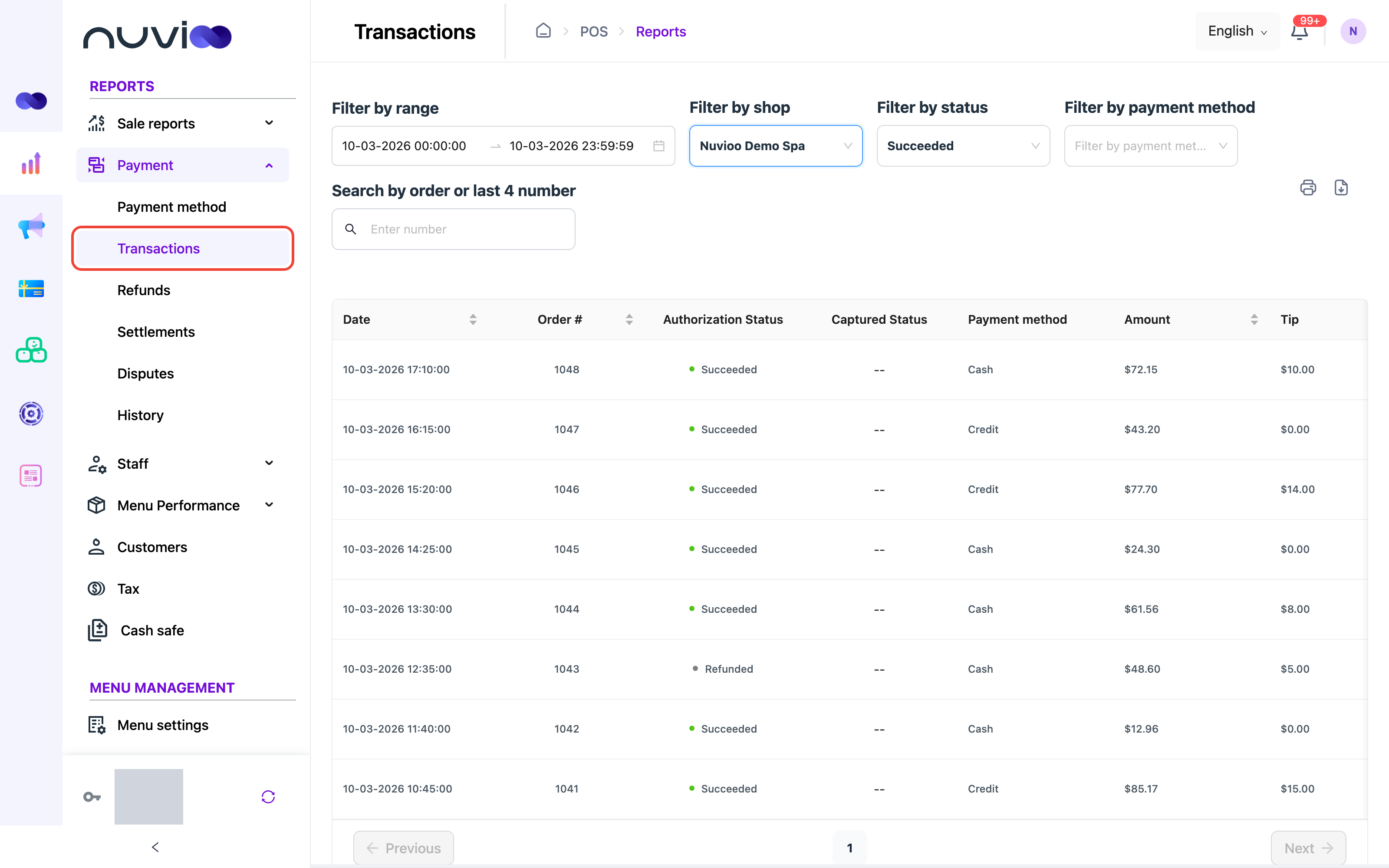
Task: Click the Credit payment cell in order 1047 row
Action: tap(983, 429)
